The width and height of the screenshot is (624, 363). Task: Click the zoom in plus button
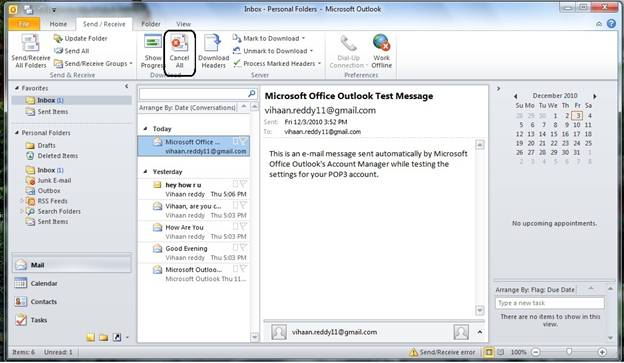pos(602,352)
